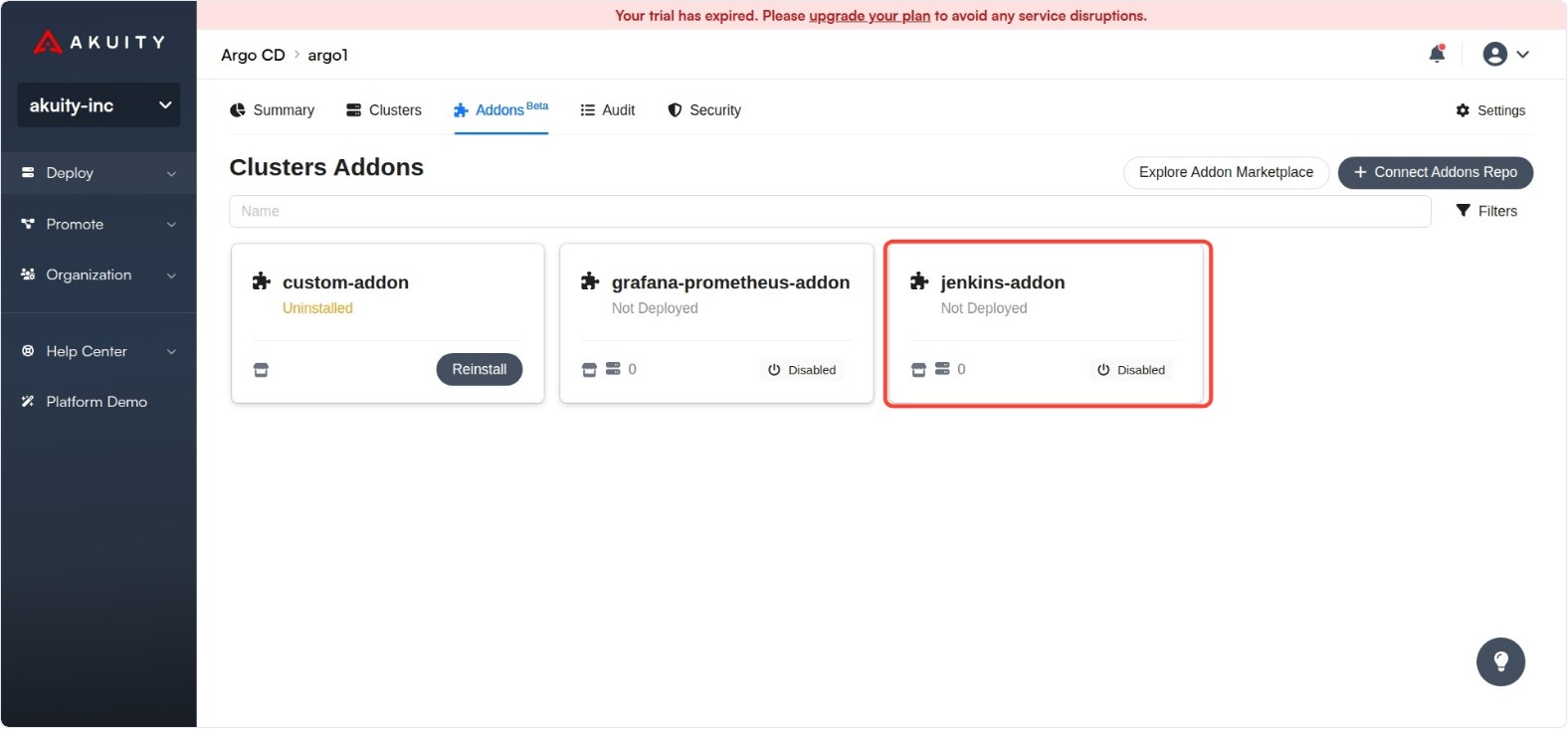Click the custom-addon puzzle icon
The height and width of the screenshot is (729, 1568).
point(262,281)
